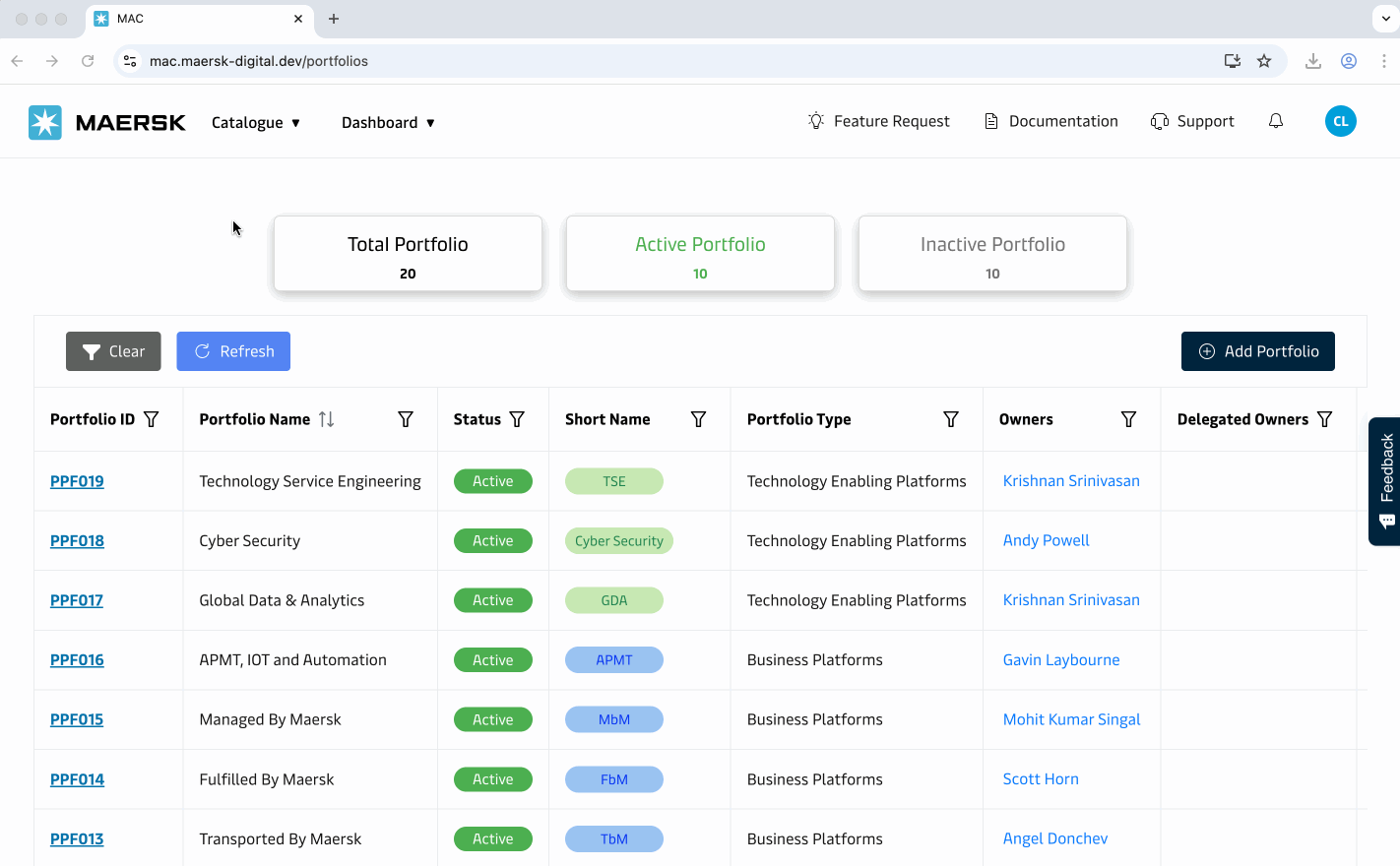Viewport: 1400px width, 866px height.
Task: Click TSE short name badge
Action: 614,481
